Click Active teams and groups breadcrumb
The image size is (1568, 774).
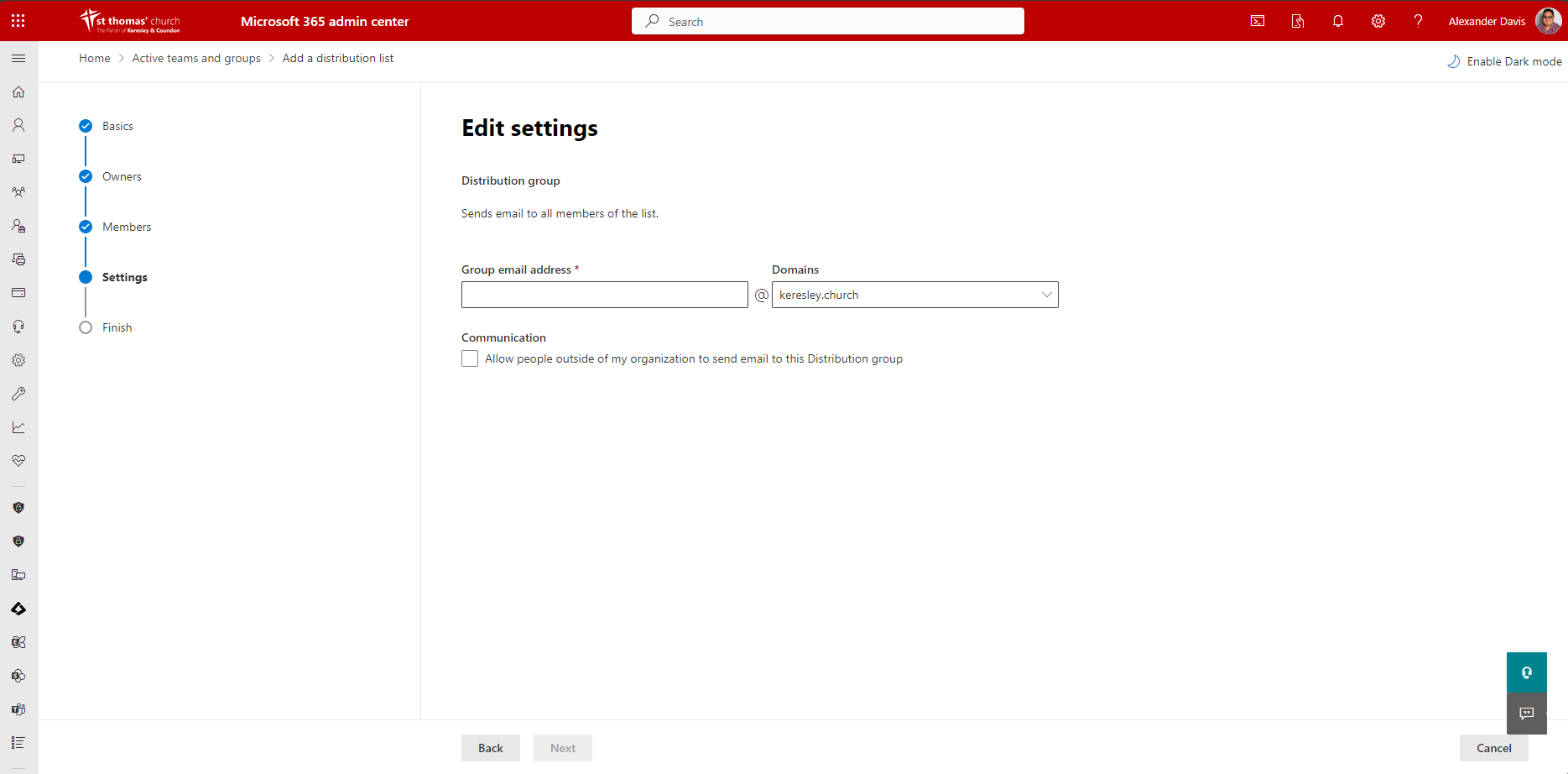(x=196, y=58)
